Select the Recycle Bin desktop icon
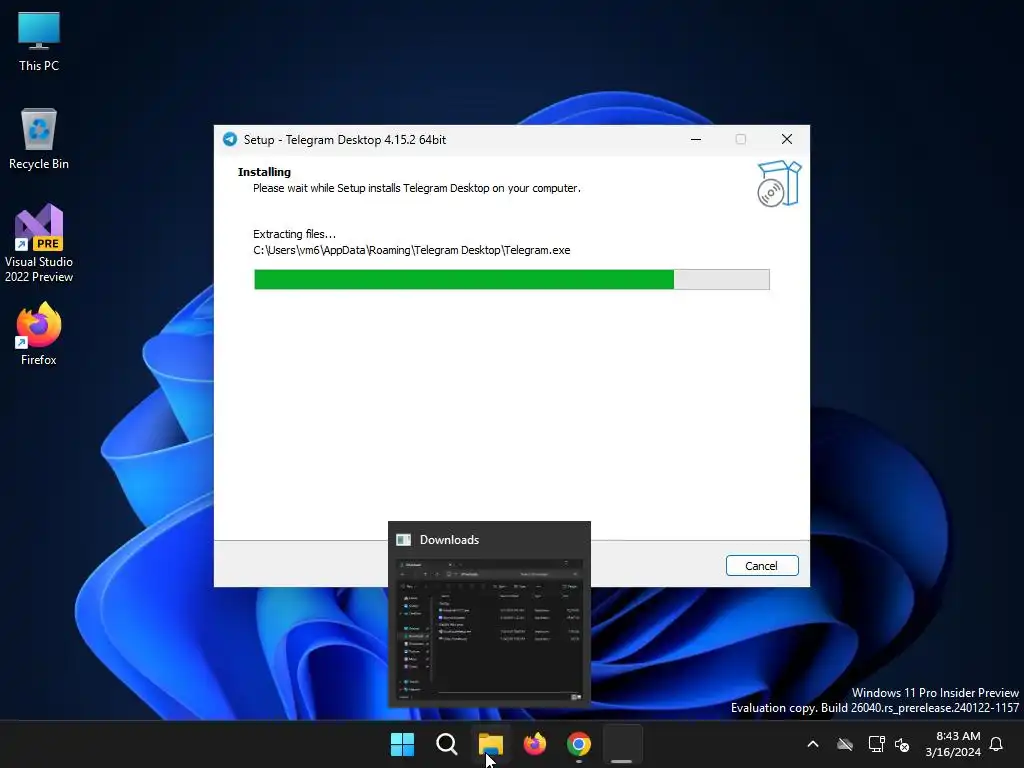The height and width of the screenshot is (768, 1024). coord(39,139)
